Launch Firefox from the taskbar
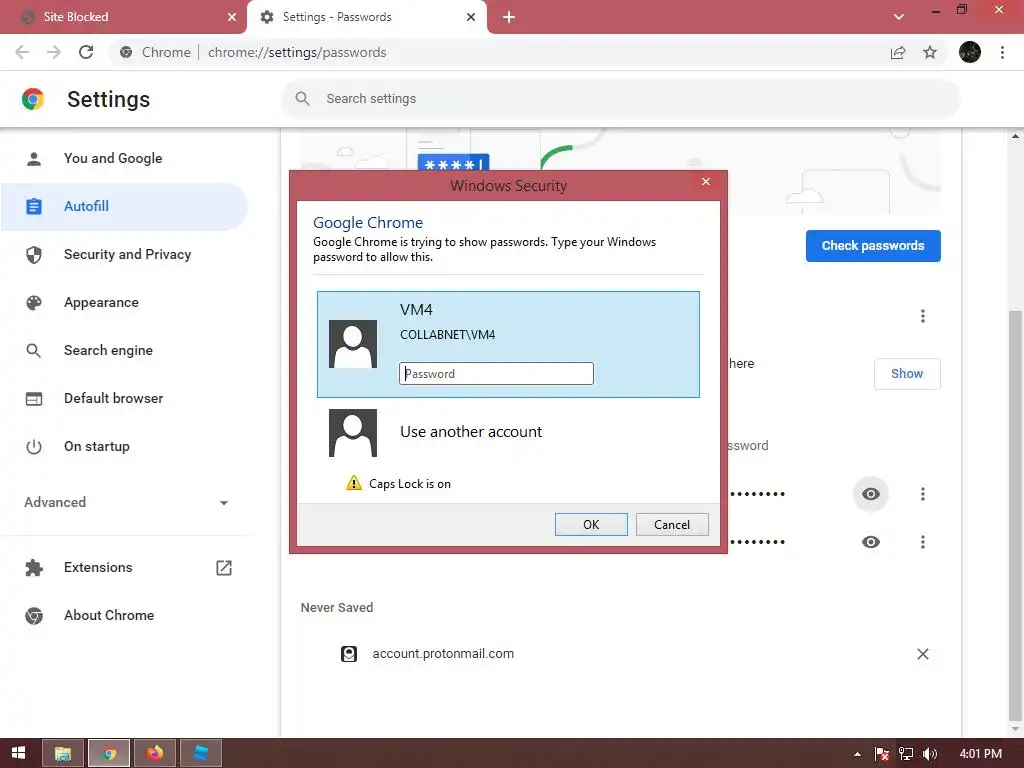 [155, 753]
